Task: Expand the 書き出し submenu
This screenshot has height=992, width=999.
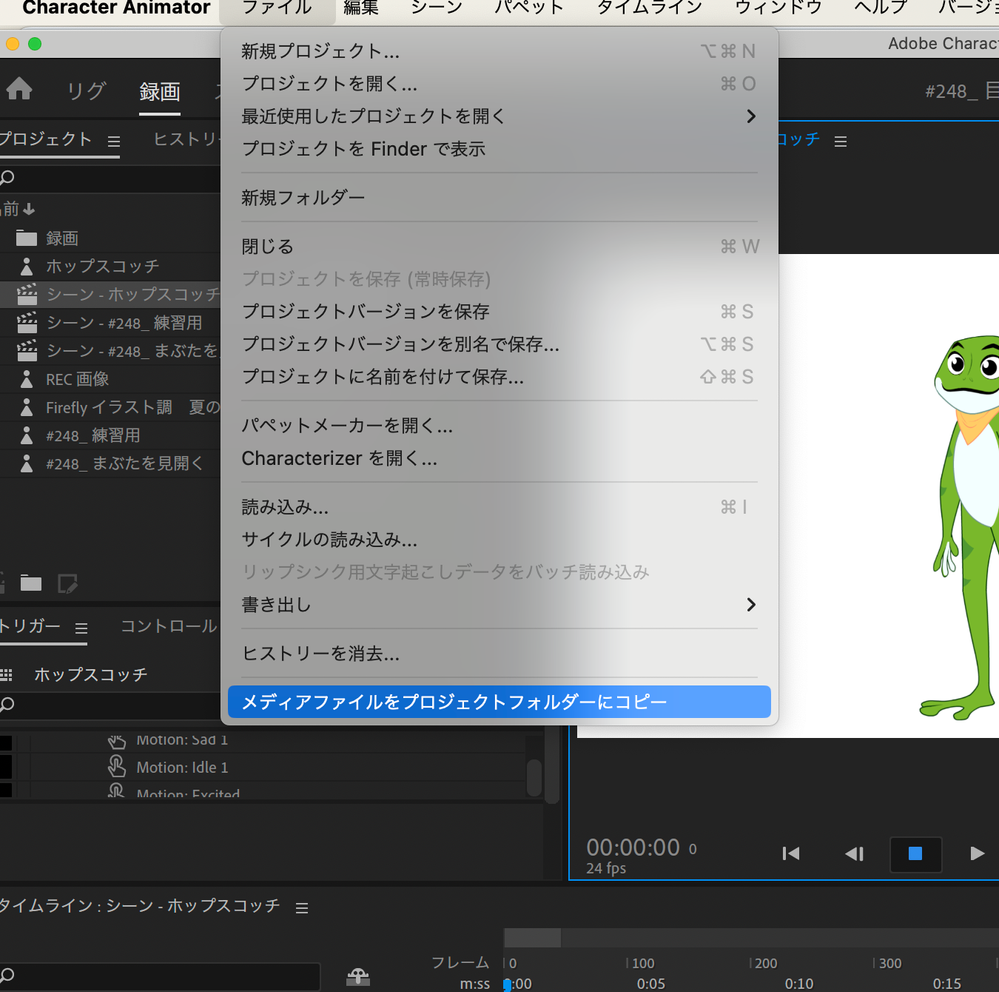Action: point(751,605)
